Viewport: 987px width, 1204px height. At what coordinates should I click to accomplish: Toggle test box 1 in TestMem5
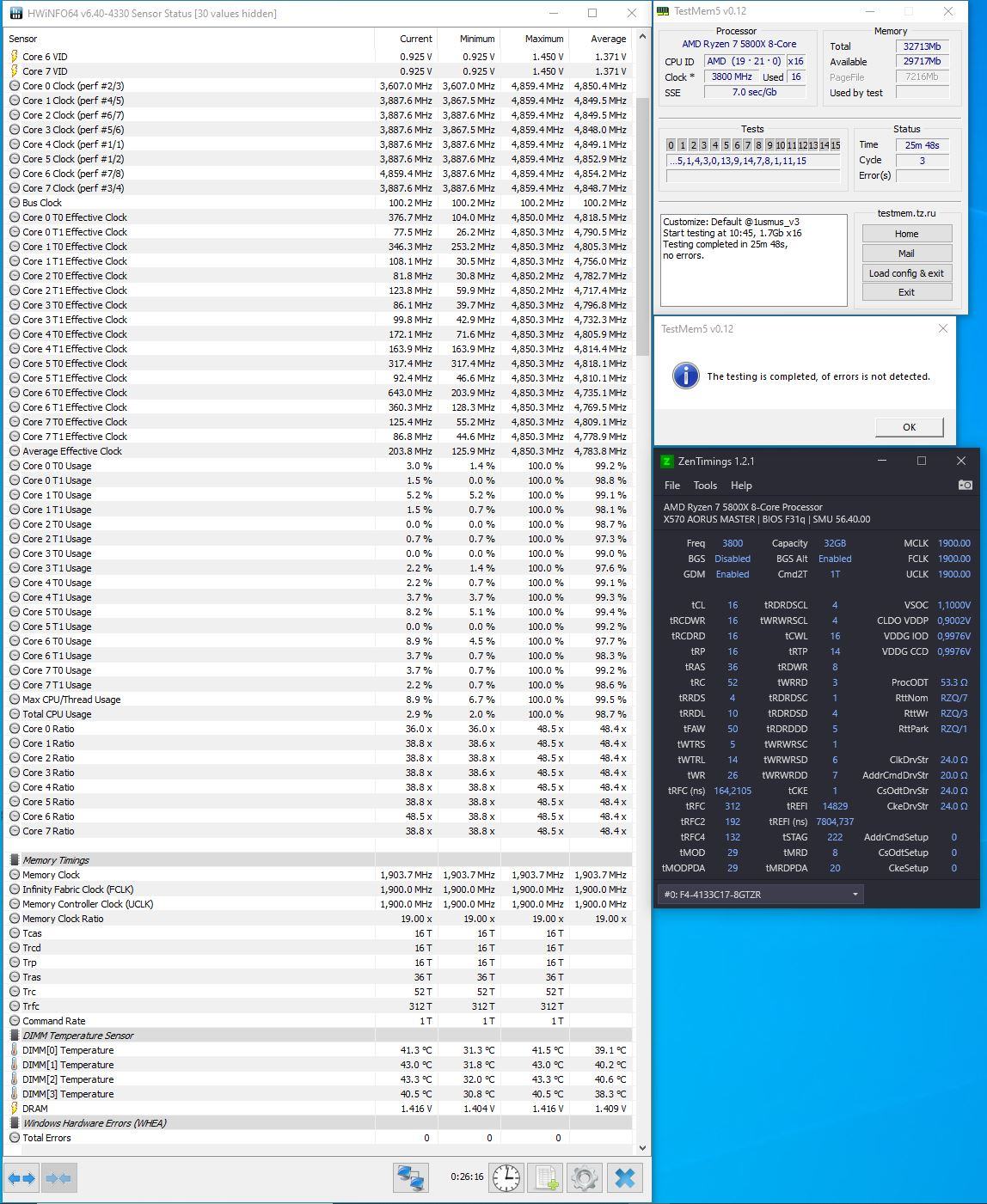coord(683,145)
